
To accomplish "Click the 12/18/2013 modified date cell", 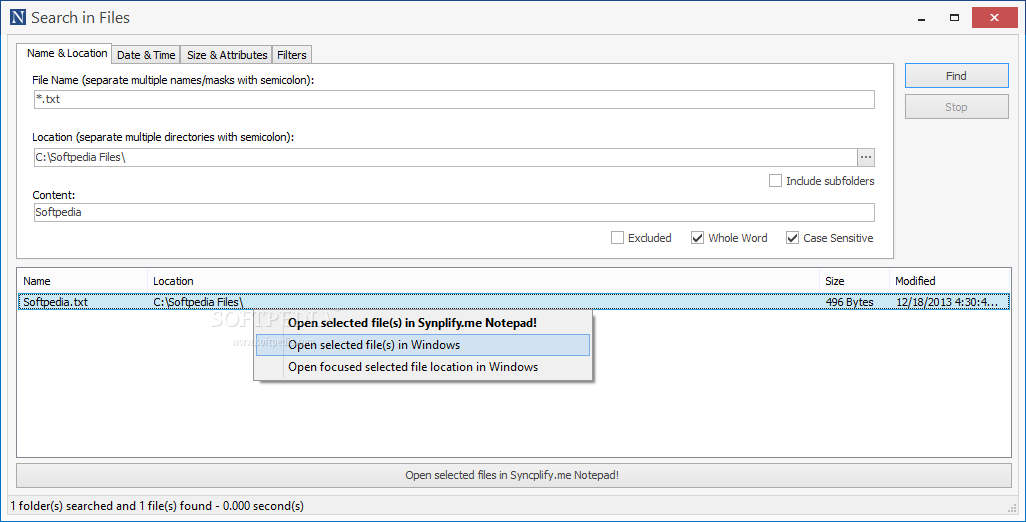I will pos(947,302).
